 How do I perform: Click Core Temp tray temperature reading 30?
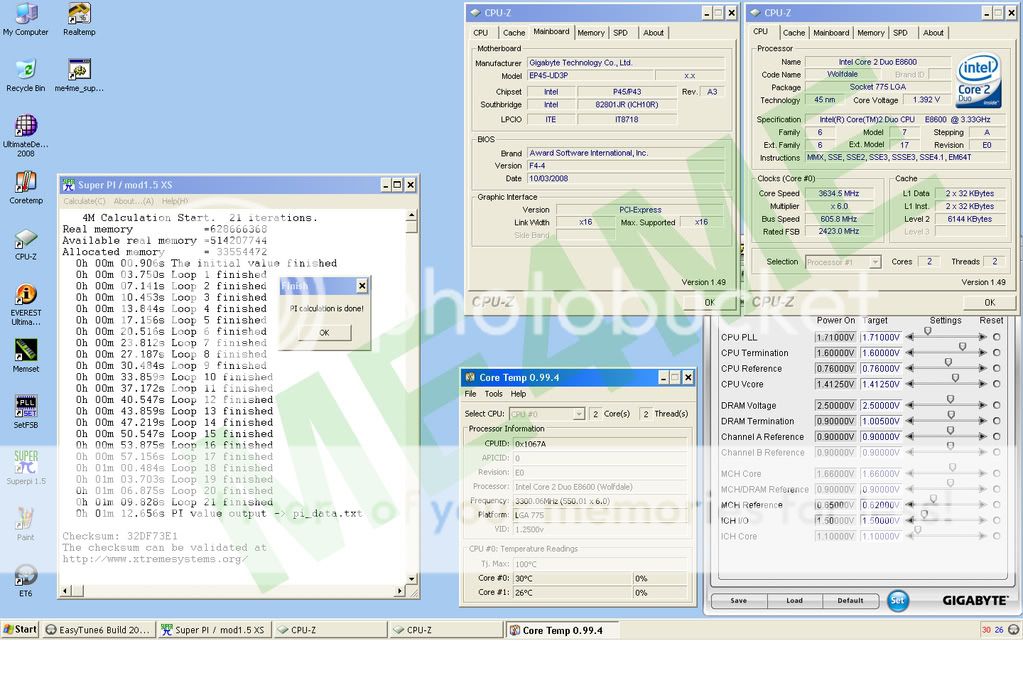[x=986, y=630]
